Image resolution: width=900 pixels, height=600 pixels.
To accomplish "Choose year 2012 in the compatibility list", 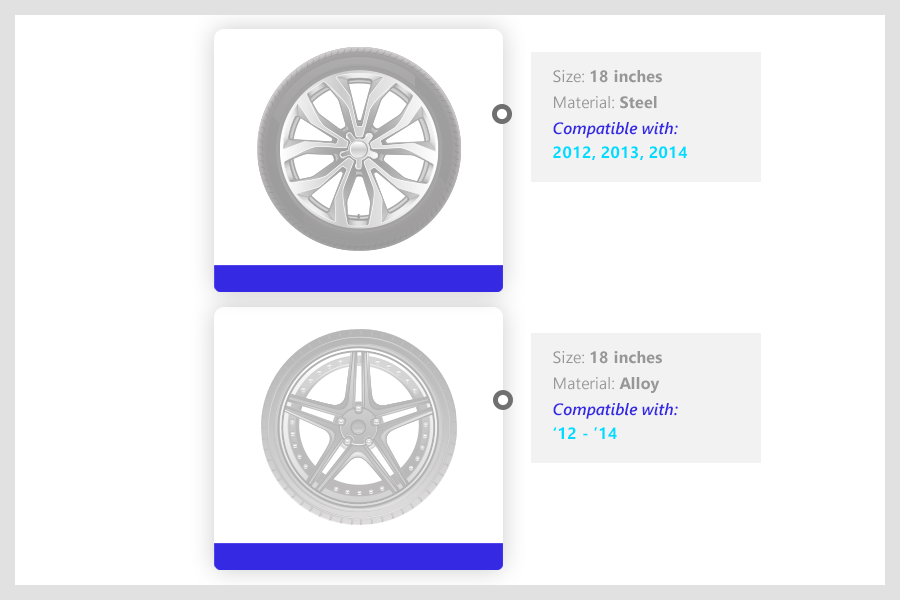I will point(571,153).
